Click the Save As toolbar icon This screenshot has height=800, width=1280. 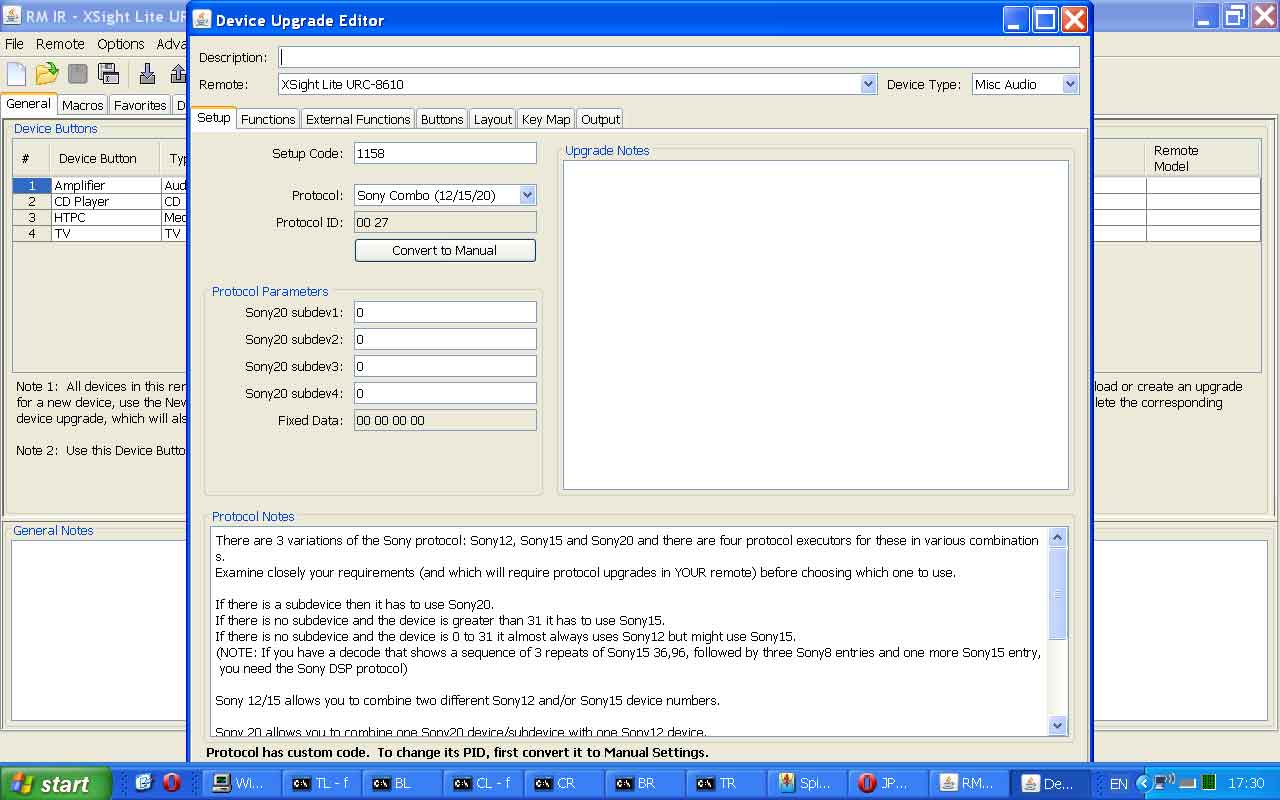click(x=109, y=74)
